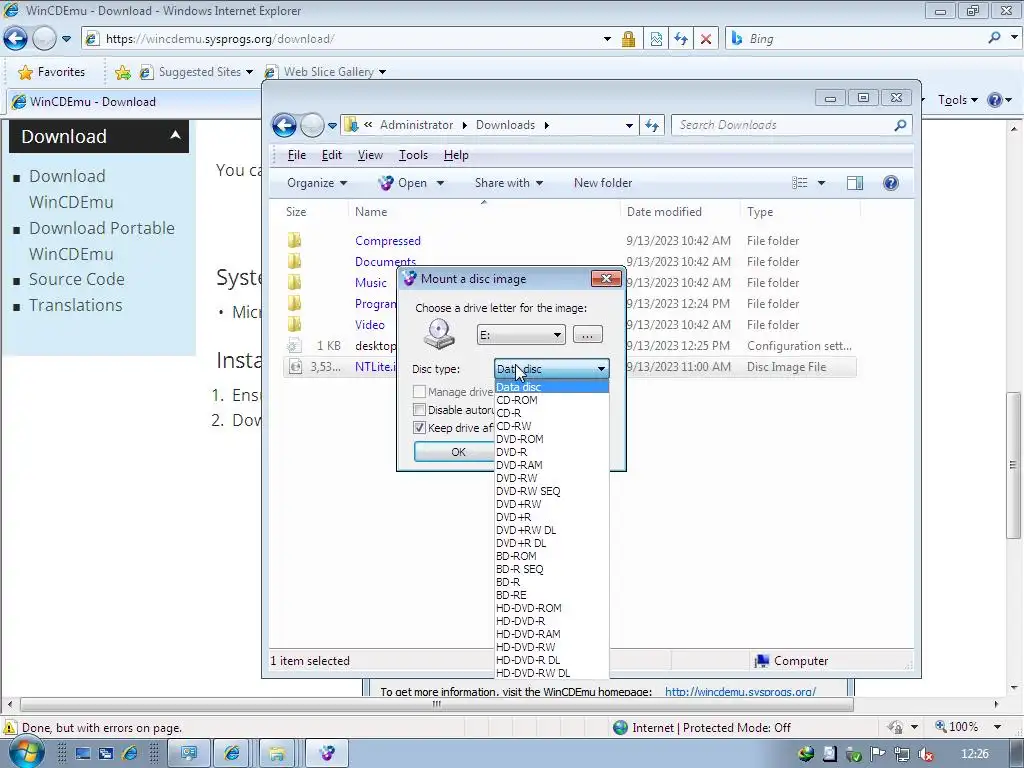The image size is (1024, 768).
Task: Open the drive letter E: combo box
Action: [520, 335]
